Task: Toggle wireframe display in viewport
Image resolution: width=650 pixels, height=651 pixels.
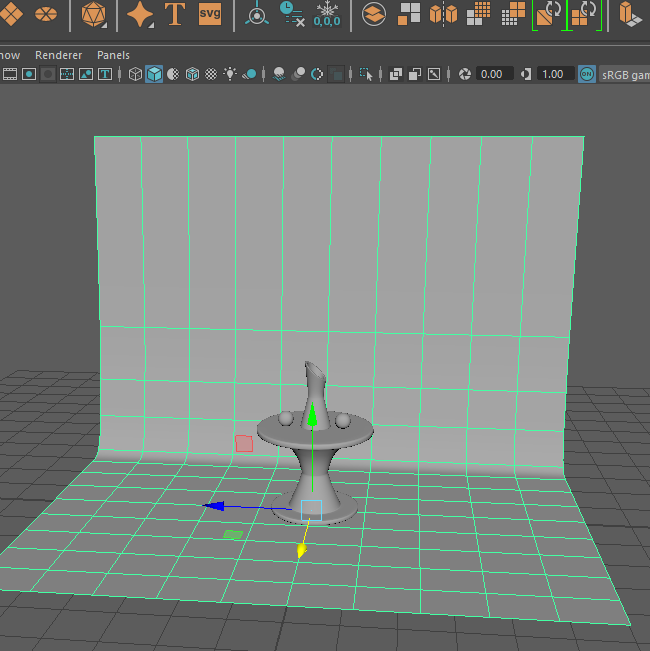Action: pyautogui.click(x=136, y=74)
